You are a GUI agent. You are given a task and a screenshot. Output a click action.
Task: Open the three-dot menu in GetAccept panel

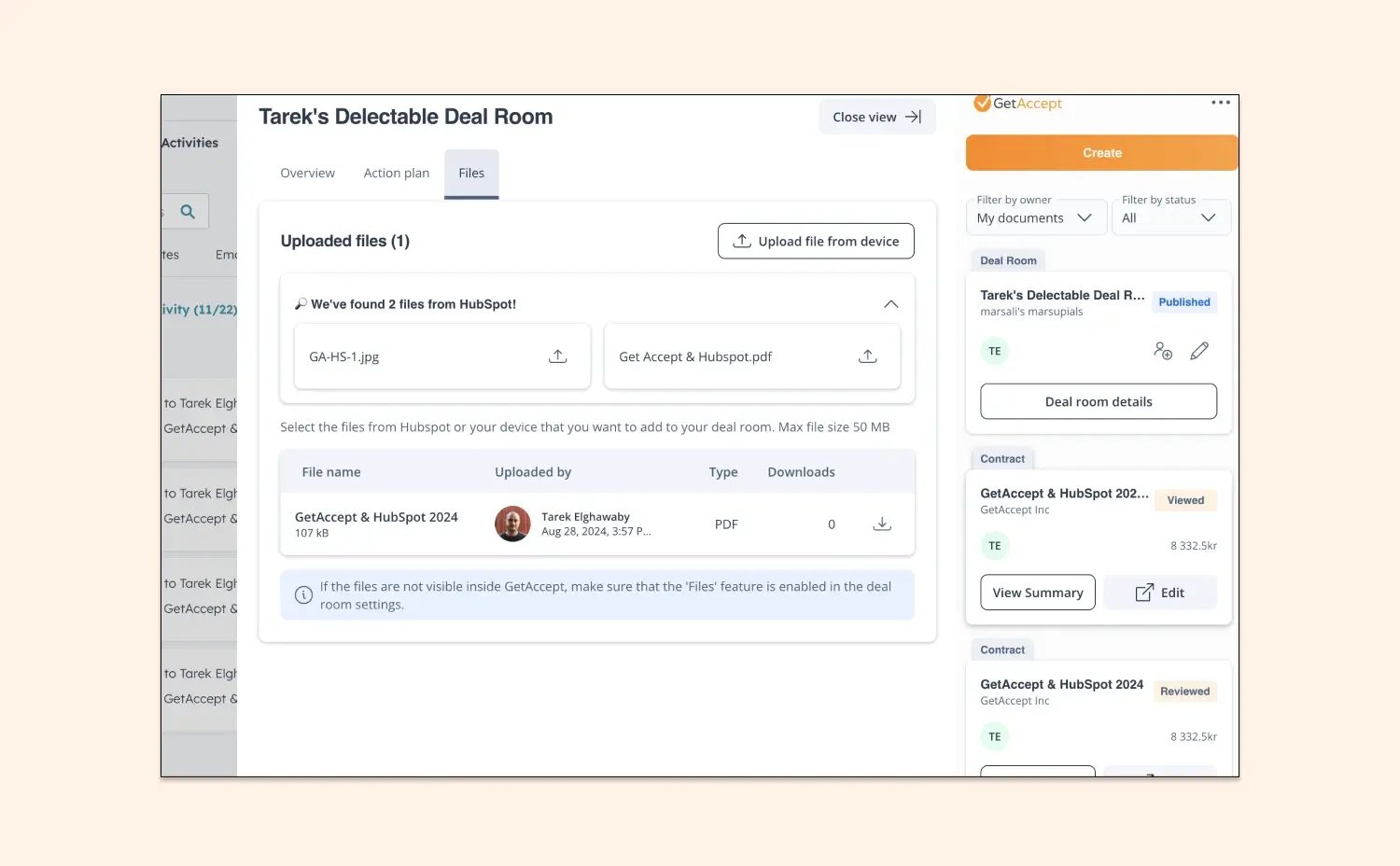(1221, 103)
